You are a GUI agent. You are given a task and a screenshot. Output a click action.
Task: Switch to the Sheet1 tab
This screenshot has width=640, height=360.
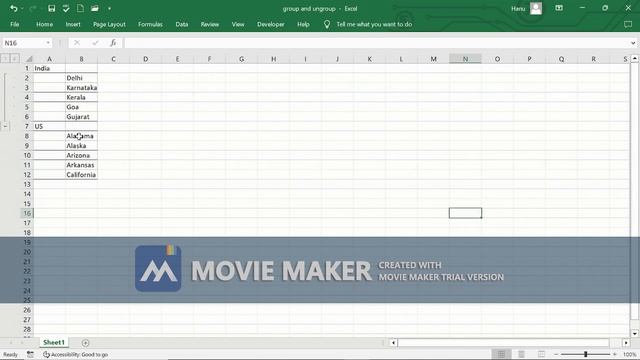(x=54, y=342)
